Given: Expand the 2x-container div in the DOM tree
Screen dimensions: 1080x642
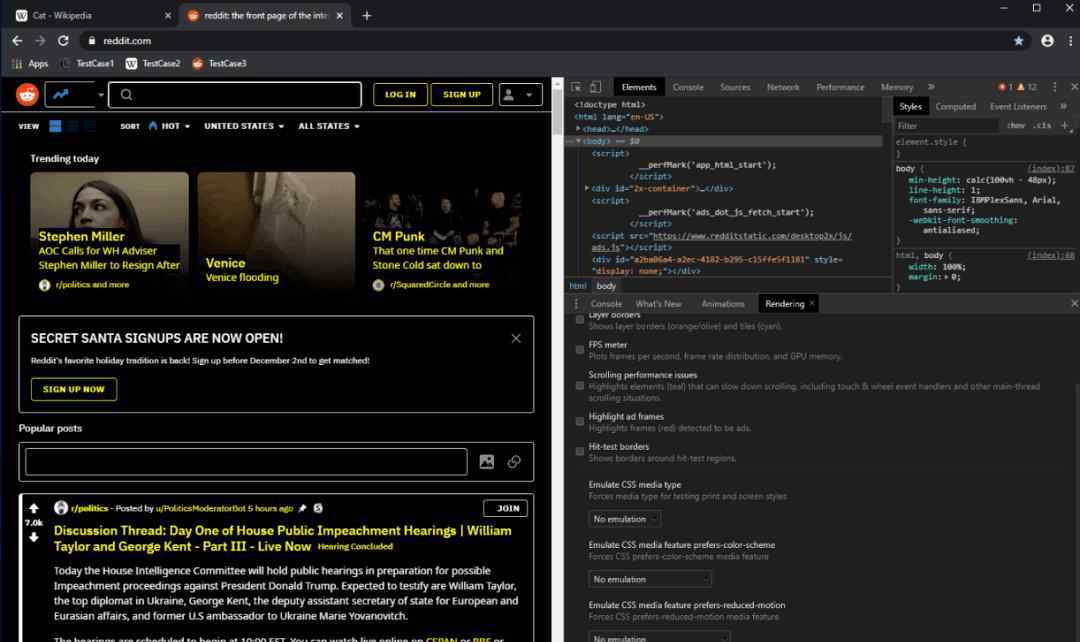Looking at the screenshot, I should [587, 188].
